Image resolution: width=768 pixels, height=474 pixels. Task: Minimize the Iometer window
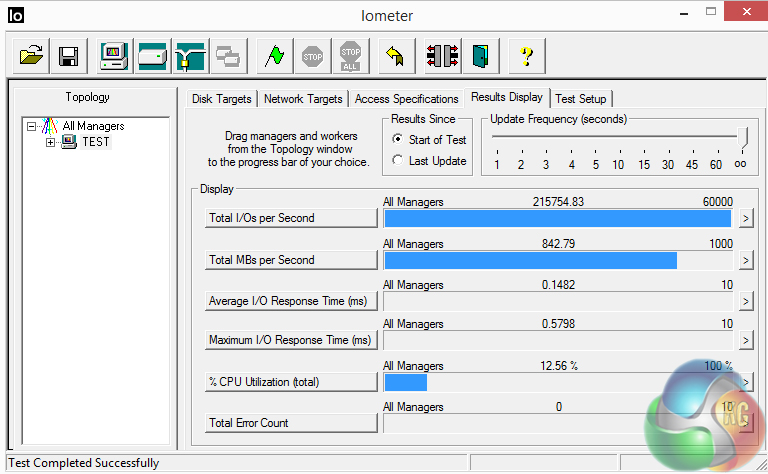point(684,13)
